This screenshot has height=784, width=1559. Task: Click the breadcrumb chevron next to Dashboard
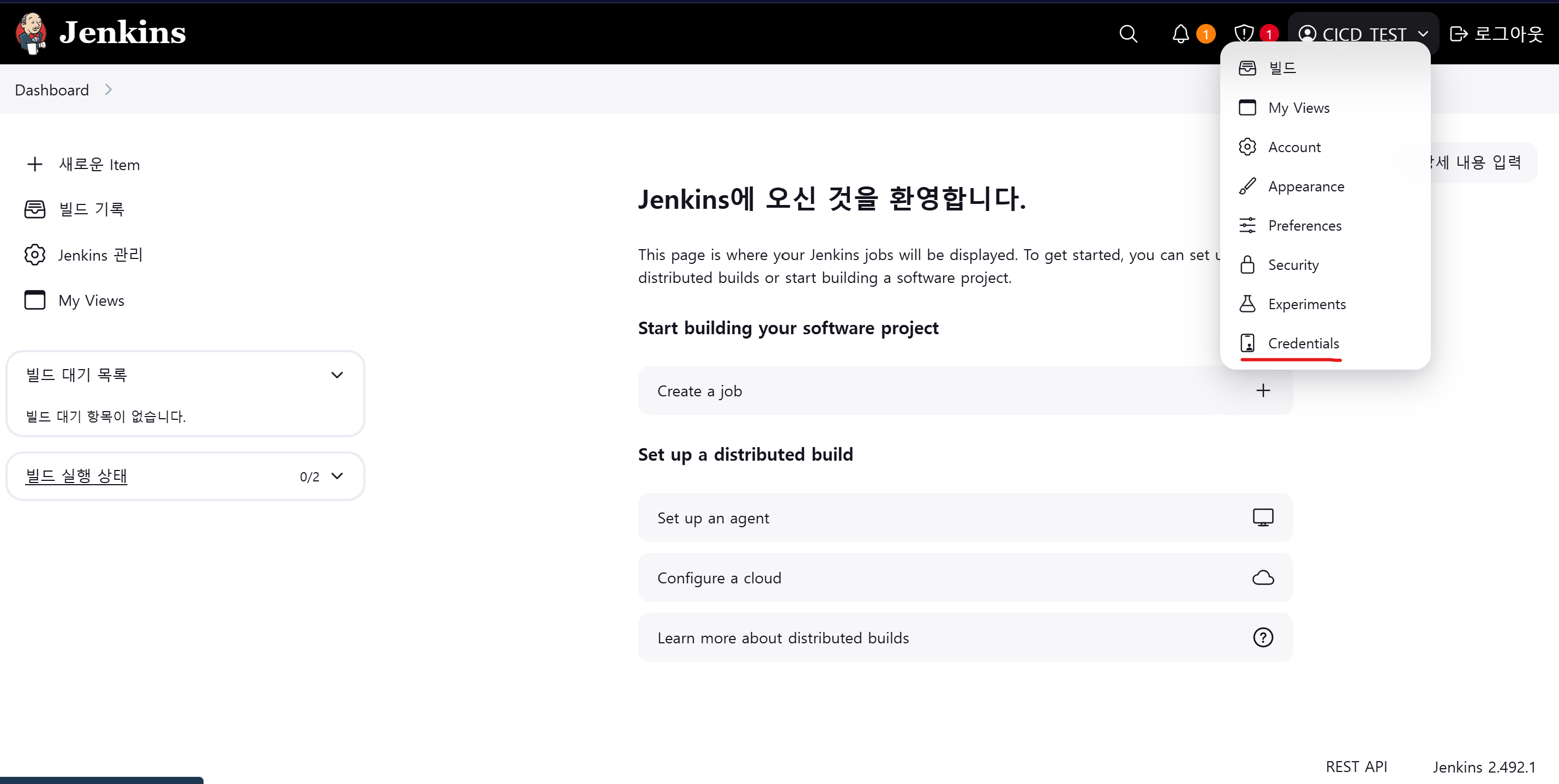click(x=109, y=89)
